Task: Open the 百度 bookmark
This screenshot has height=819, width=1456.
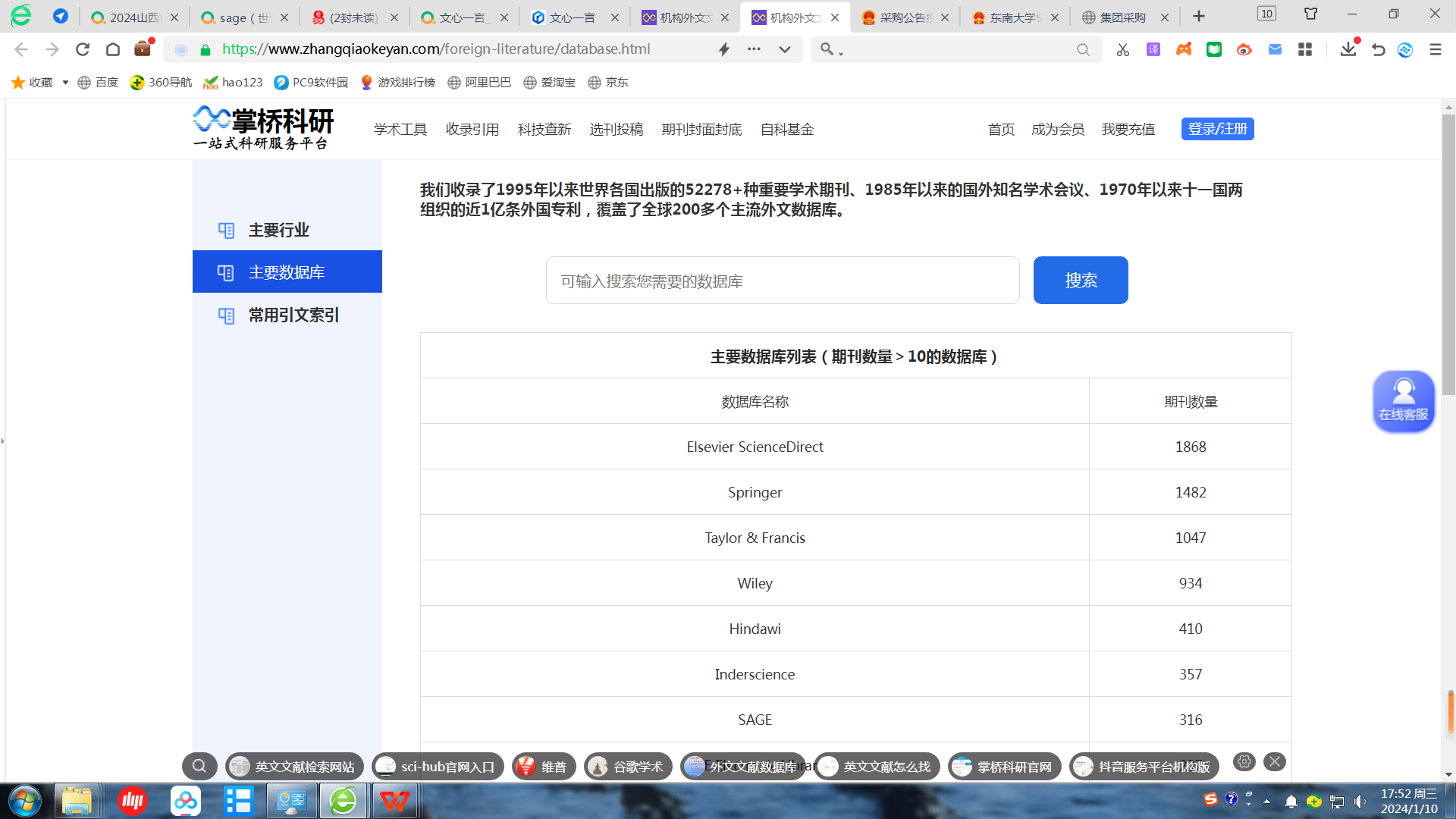Action: tap(98, 82)
